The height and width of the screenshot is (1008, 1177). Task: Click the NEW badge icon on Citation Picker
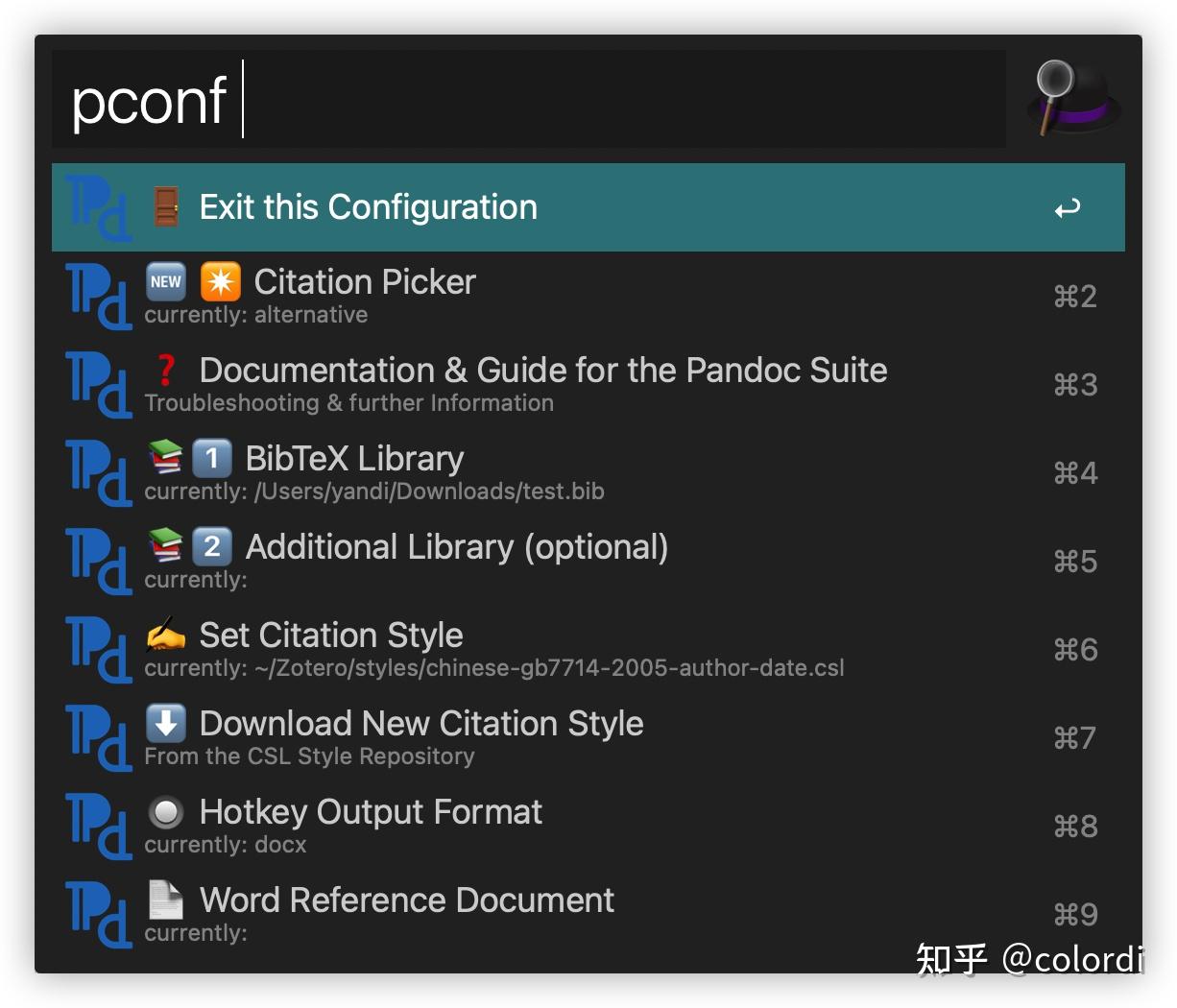pyautogui.click(x=166, y=281)
